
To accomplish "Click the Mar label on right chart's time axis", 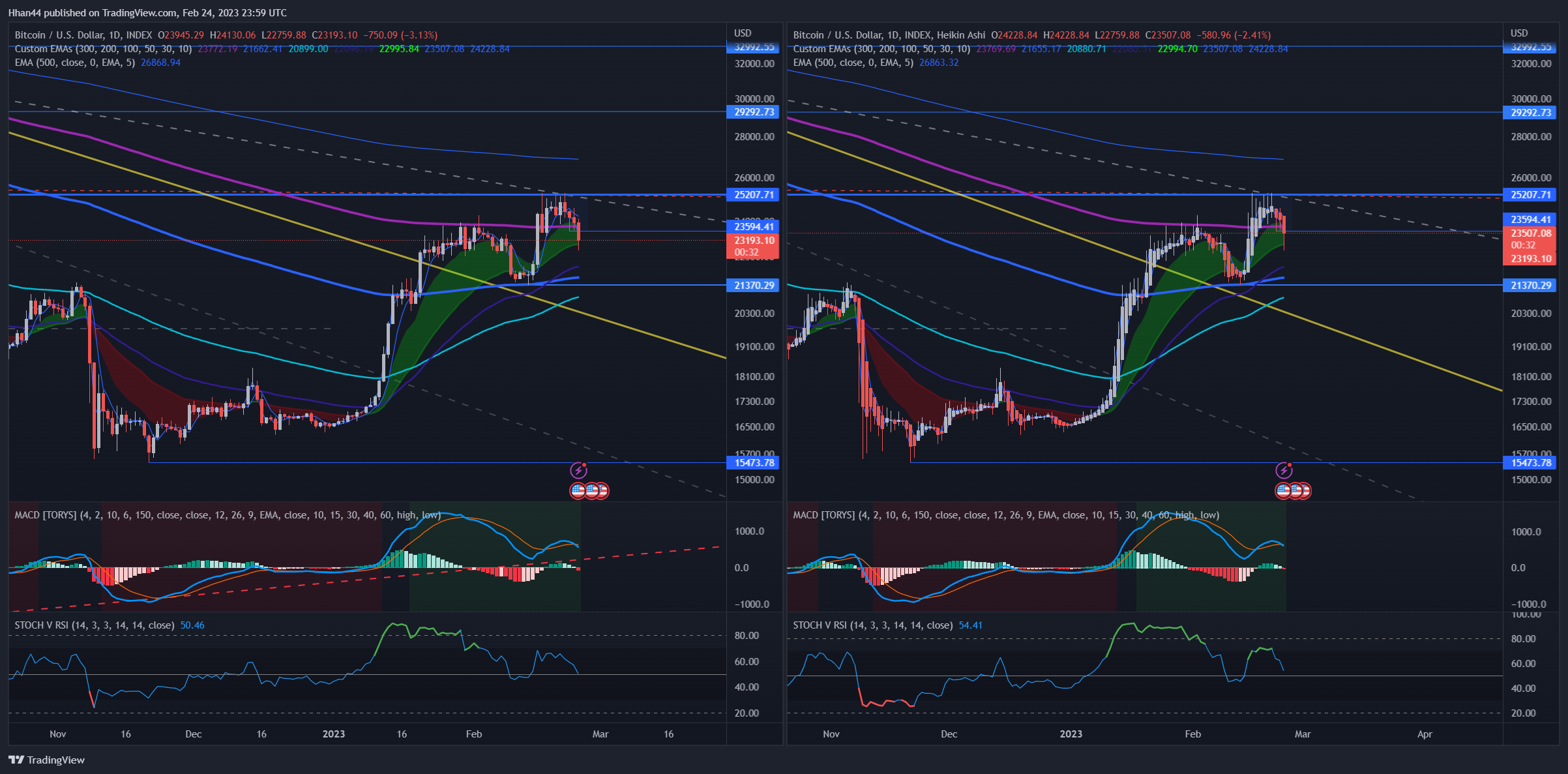I will (x=1303, y=734).
